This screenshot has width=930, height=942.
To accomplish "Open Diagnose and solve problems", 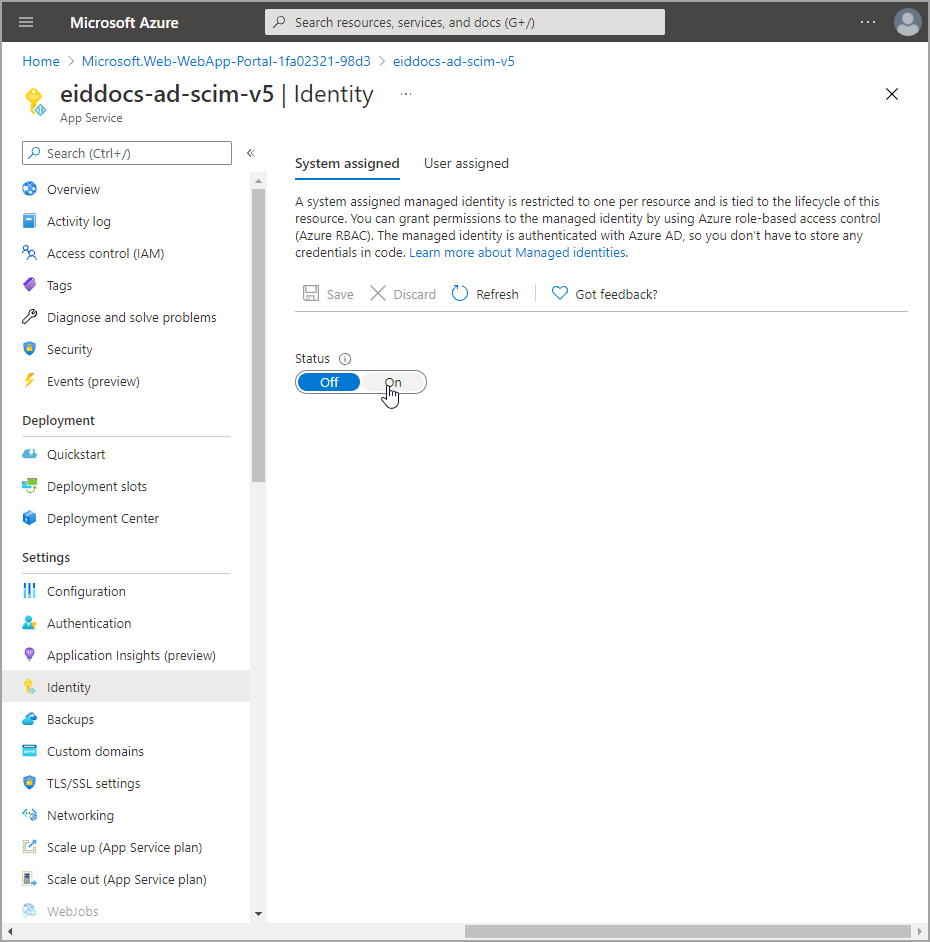I will click(131, 318).
